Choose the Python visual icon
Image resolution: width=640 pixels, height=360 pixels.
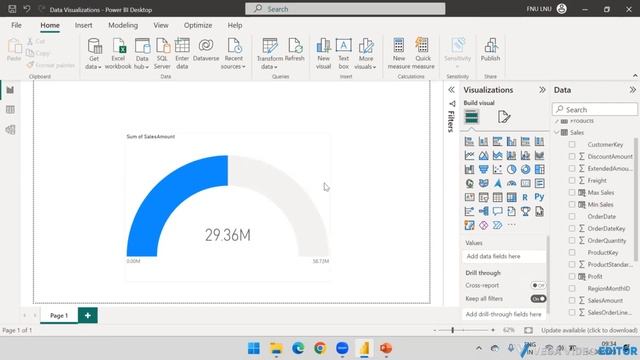pos(539,198)
